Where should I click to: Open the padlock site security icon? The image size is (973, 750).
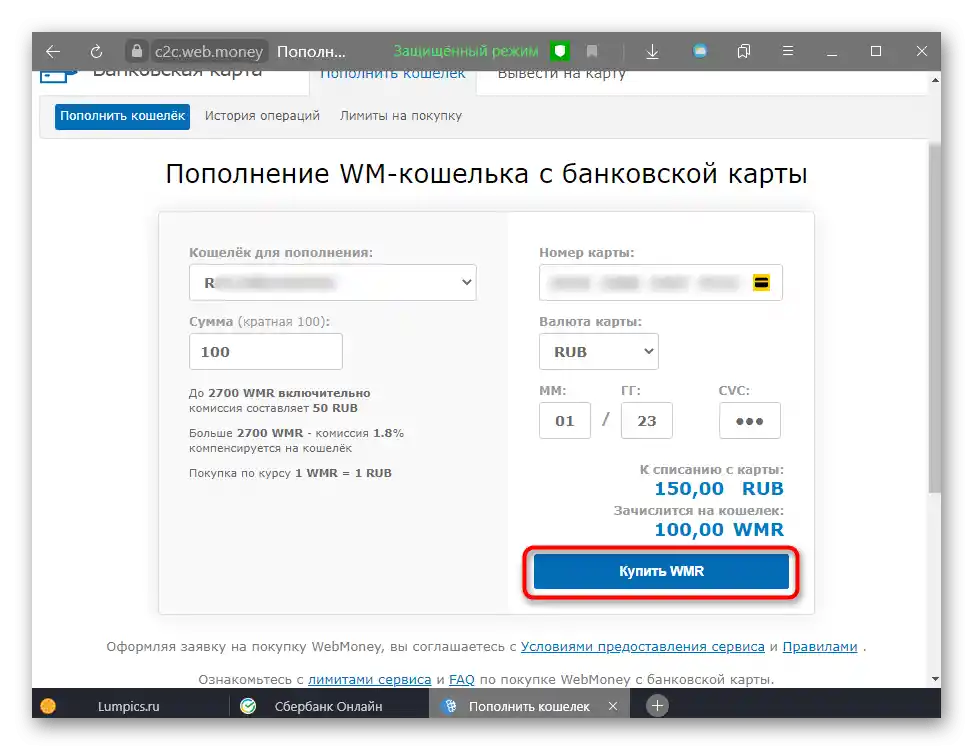click(x=137, y=51)
